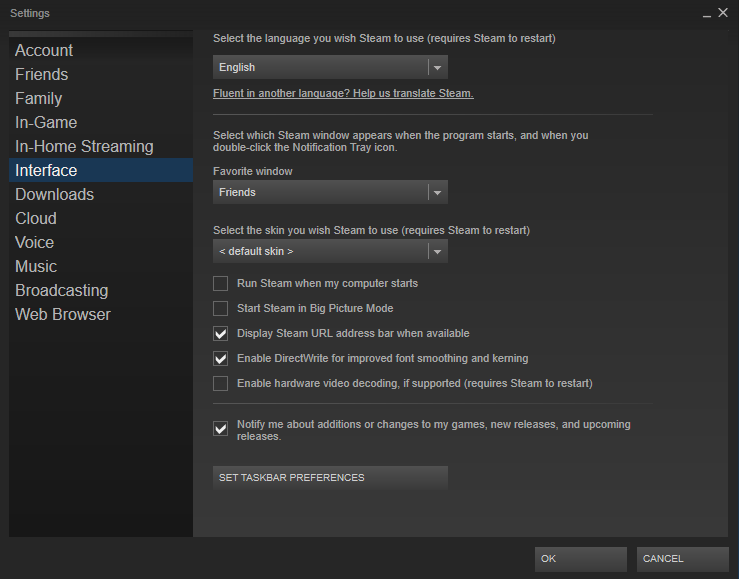The image size is (739, 579).
Task: Go to Cloud settings
Action: 101,219
